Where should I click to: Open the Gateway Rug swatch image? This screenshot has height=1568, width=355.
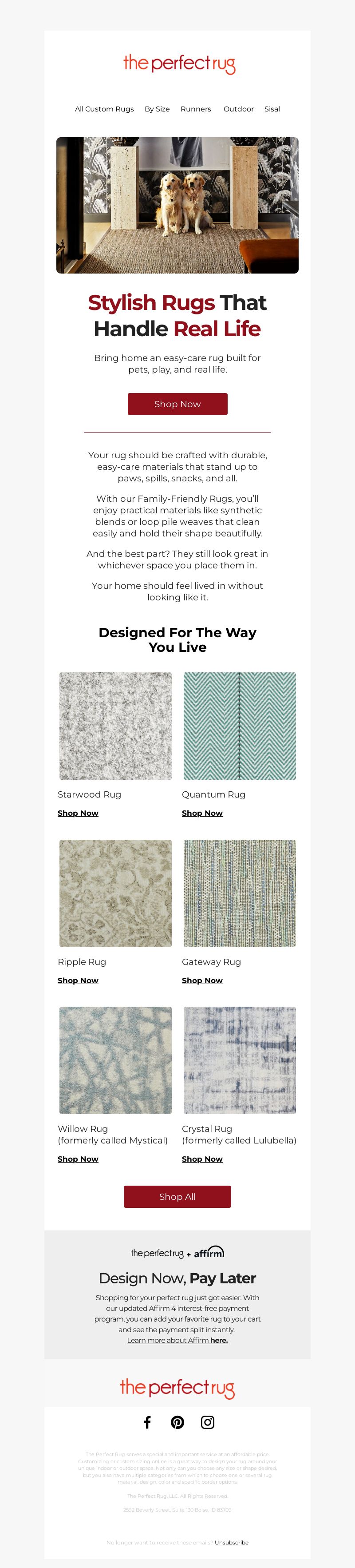tap(240, 893)
